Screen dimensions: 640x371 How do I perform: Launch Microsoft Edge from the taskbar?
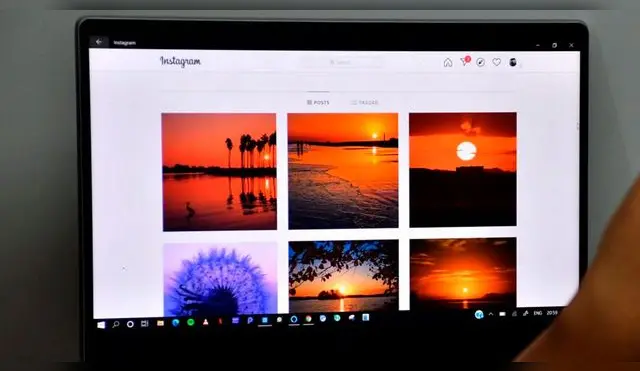pyautogui.click(x=176, y=322)
